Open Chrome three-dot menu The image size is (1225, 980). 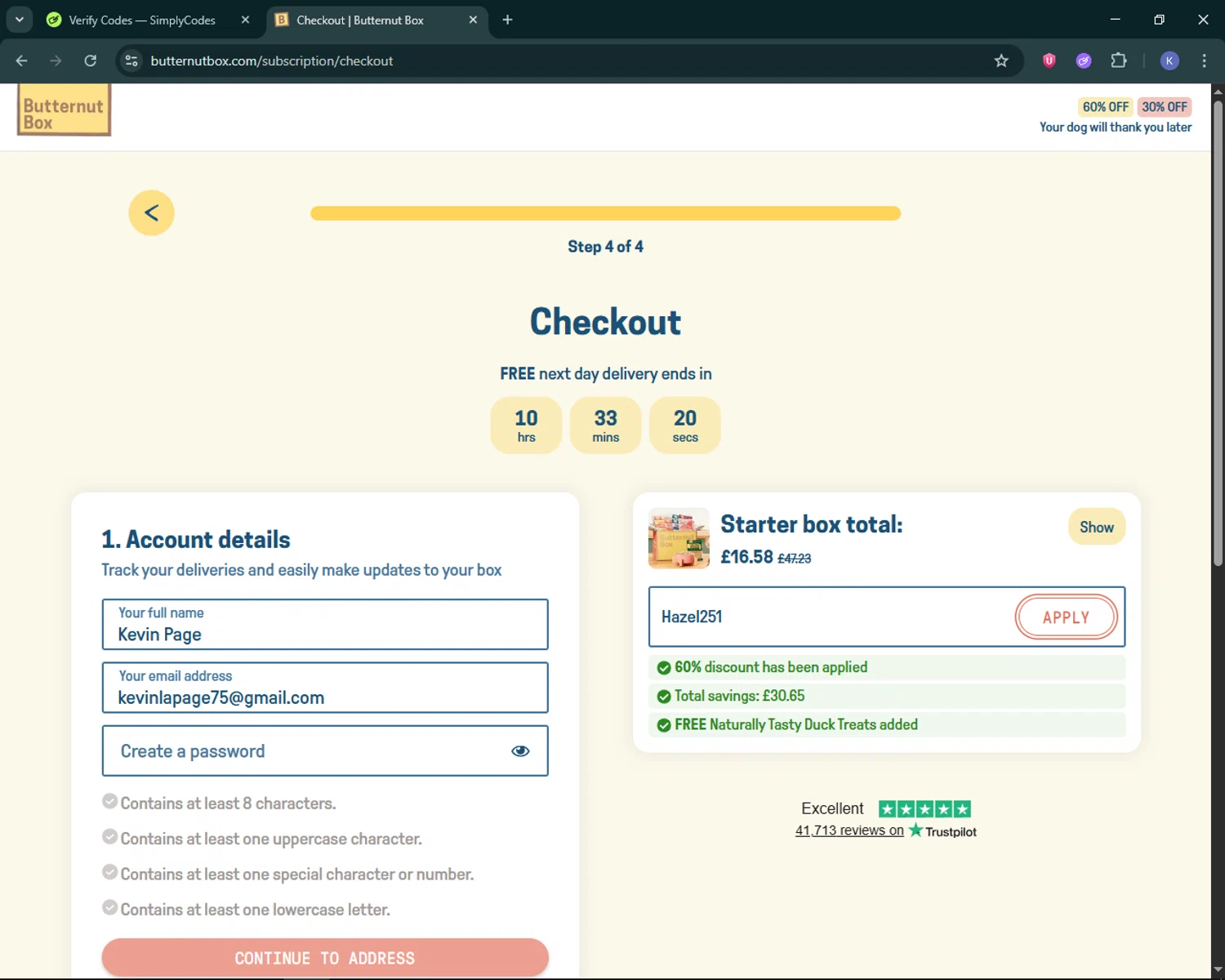pos(1204,60)
